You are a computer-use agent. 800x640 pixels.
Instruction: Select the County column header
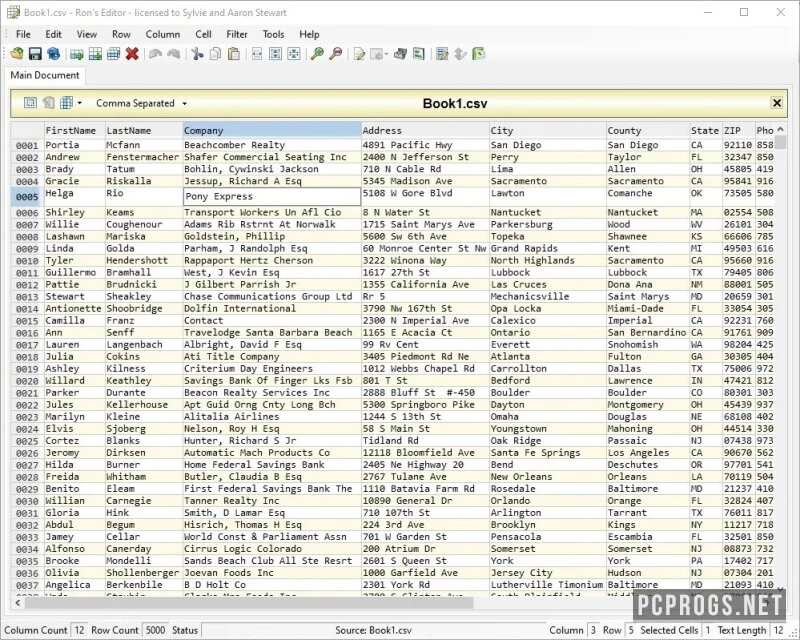pos(648,130)
